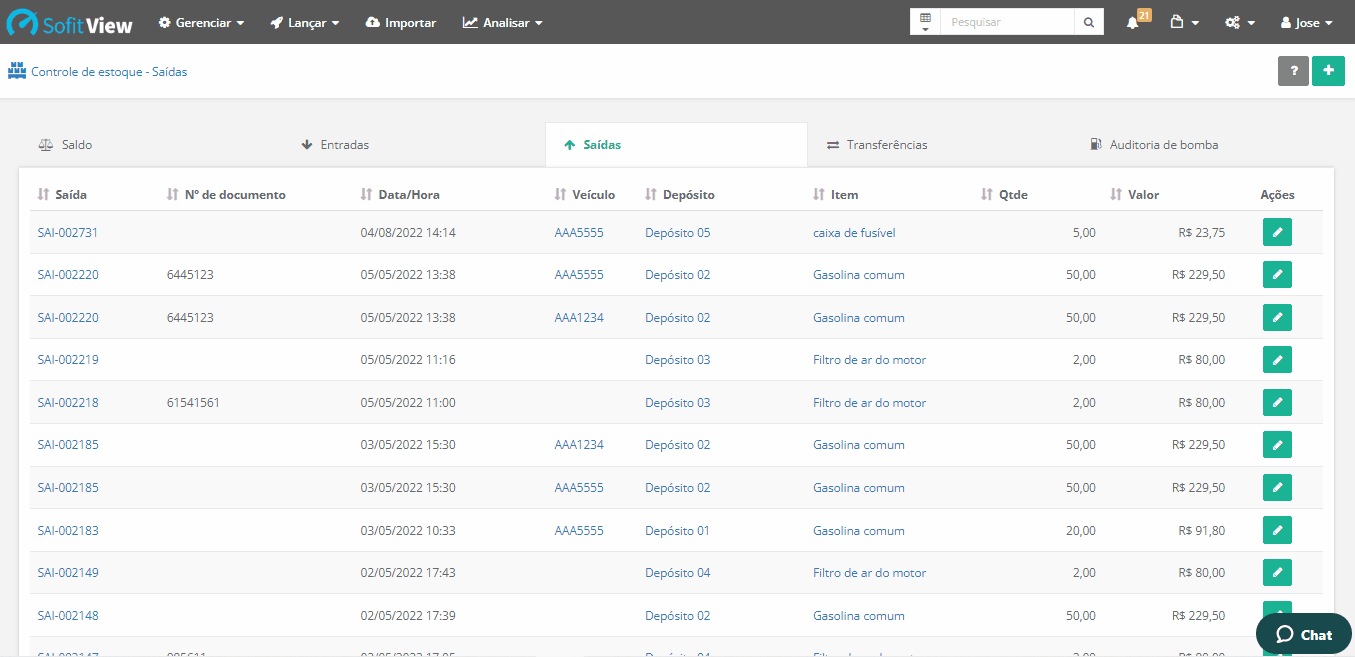
Task: Click the SofitView logo
Action: [x=70, y=22]
